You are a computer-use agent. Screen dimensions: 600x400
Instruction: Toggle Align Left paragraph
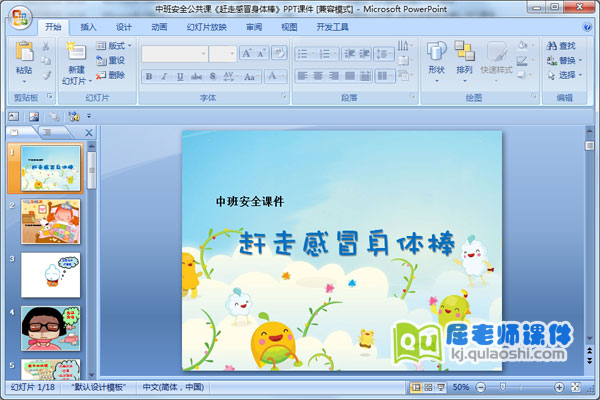coord(302,76)
